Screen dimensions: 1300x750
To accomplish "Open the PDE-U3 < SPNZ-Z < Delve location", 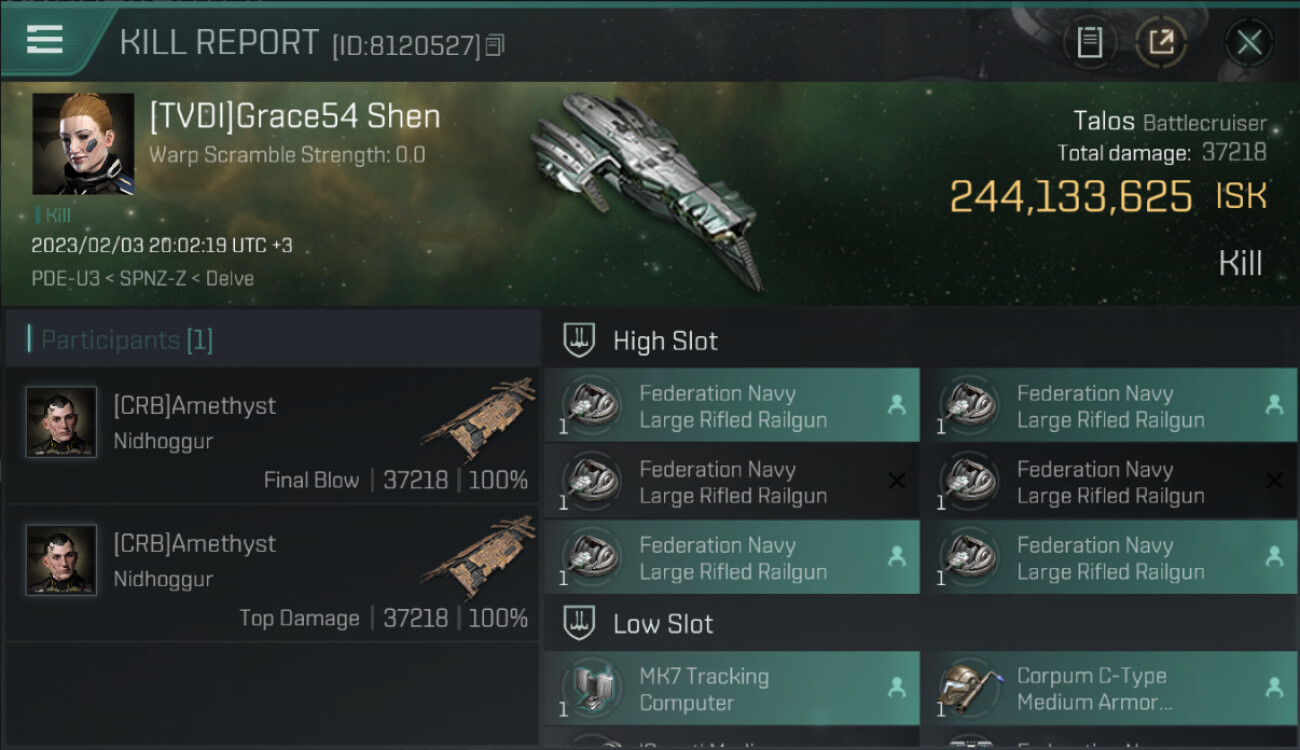I will click(142, 278).
